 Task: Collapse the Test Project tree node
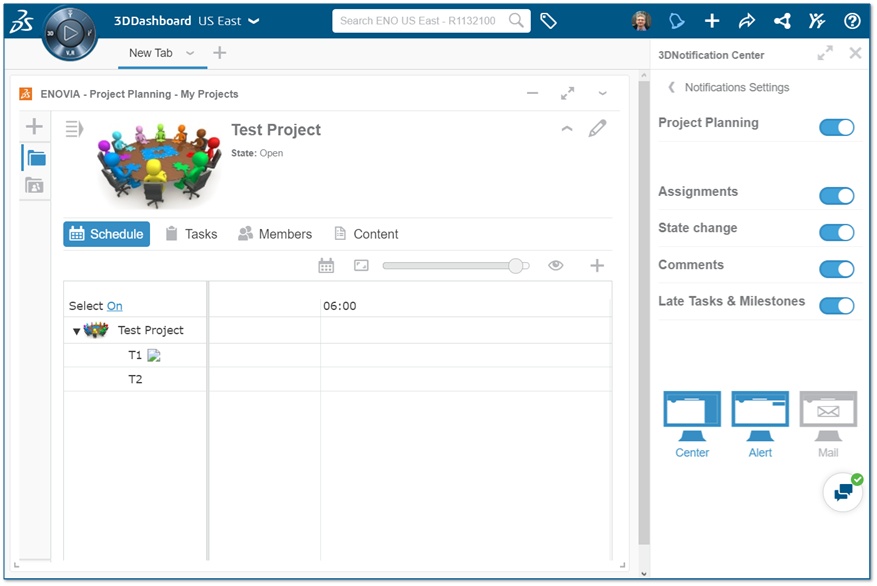(76, 331)
